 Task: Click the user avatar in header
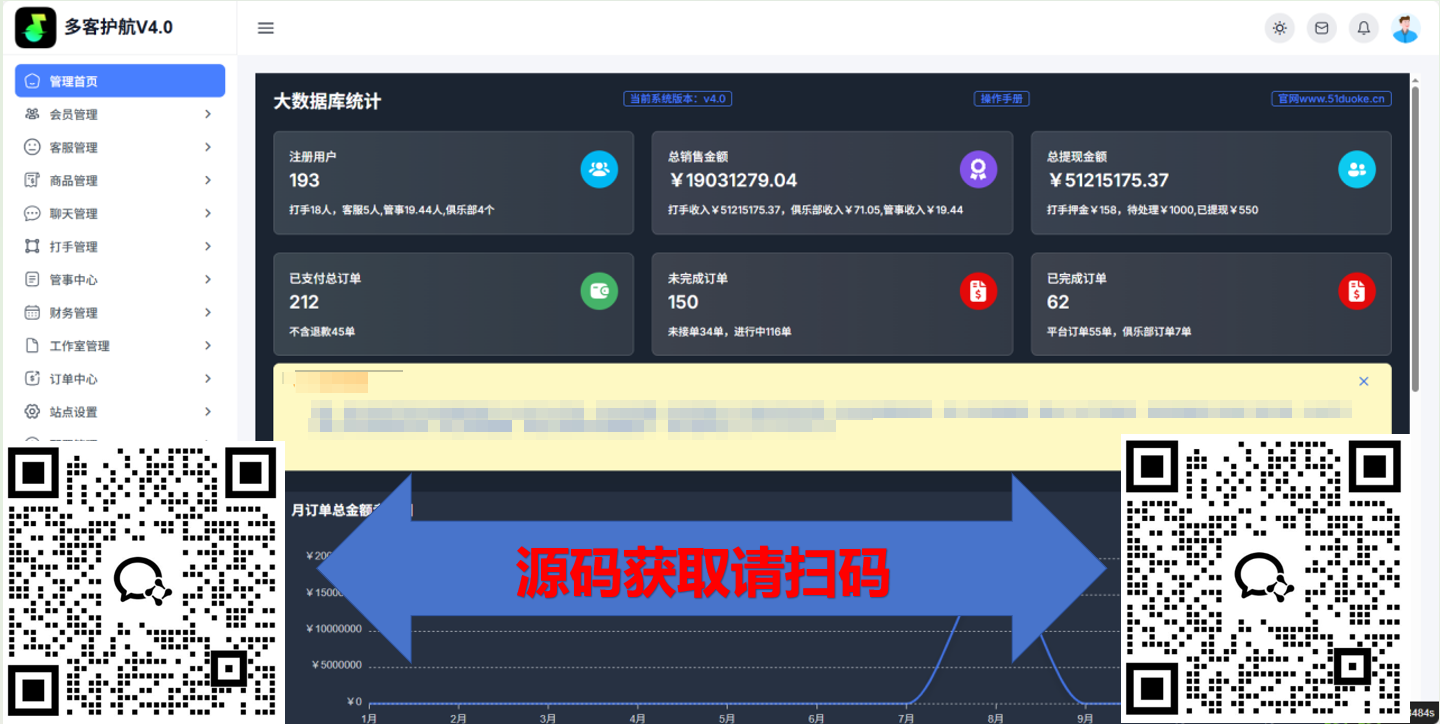click(x=1405, y=28)
